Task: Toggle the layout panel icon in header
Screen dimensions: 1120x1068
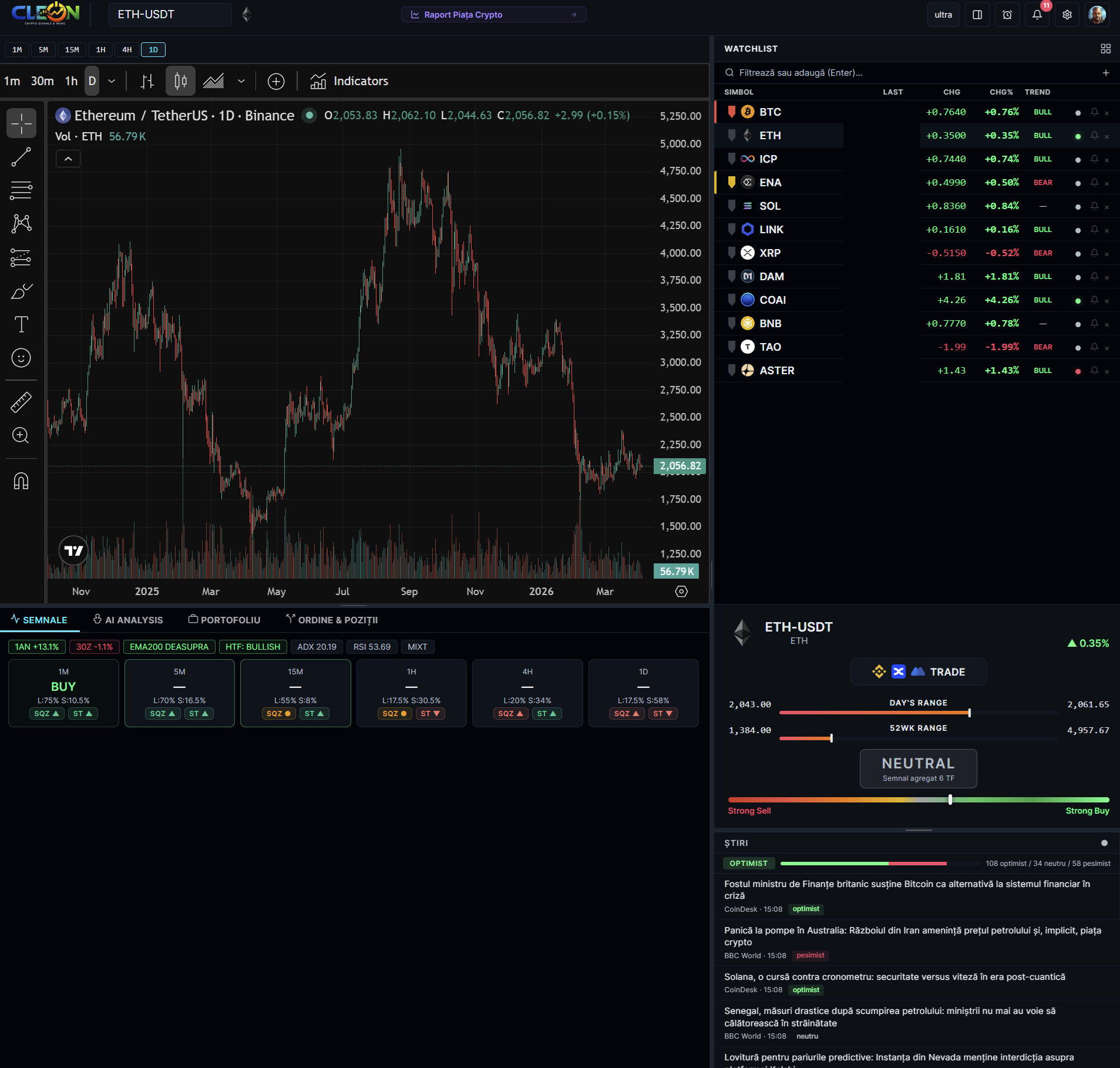Action: click(977, 15)
